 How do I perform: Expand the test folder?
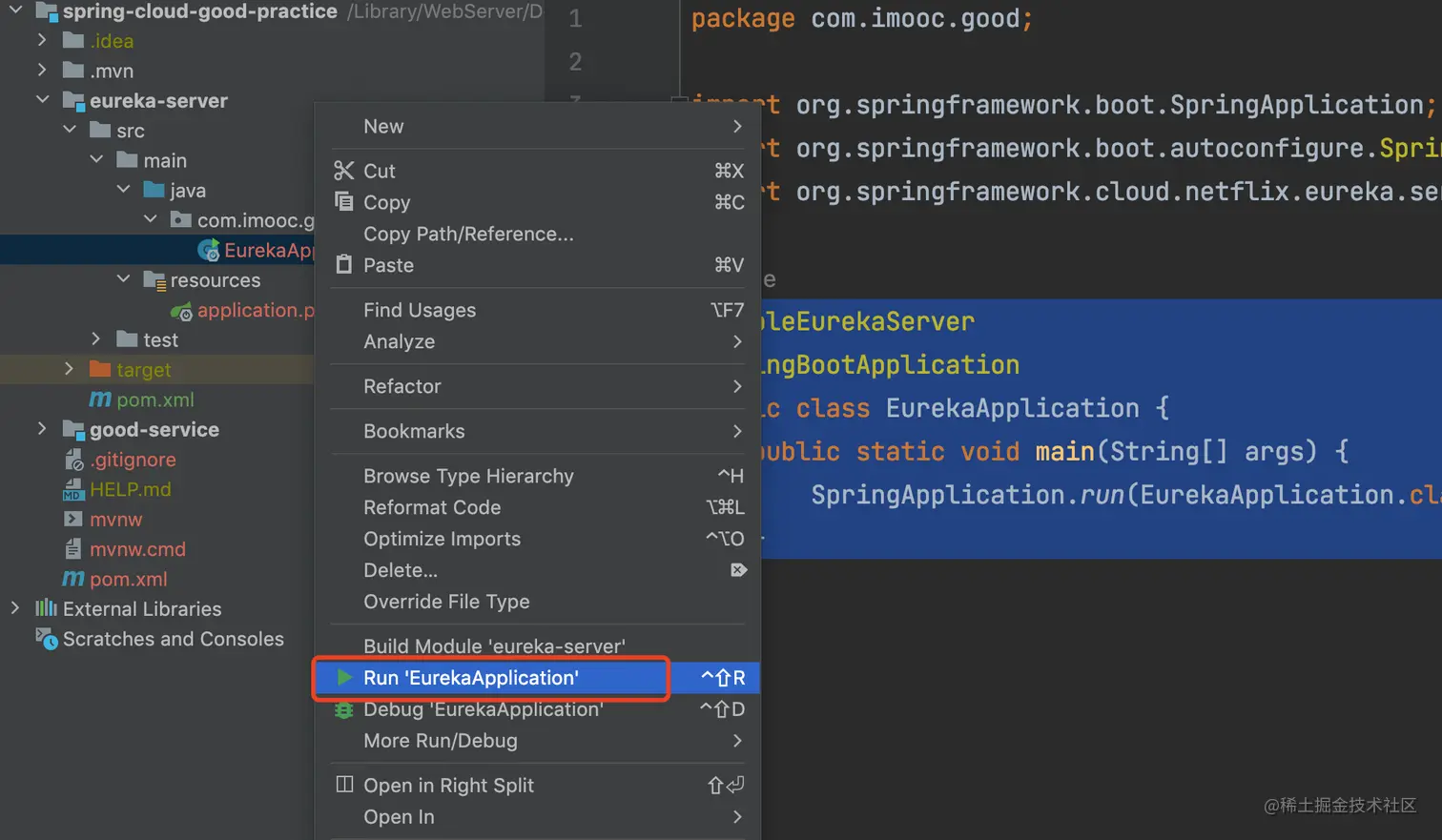[95, 339]
